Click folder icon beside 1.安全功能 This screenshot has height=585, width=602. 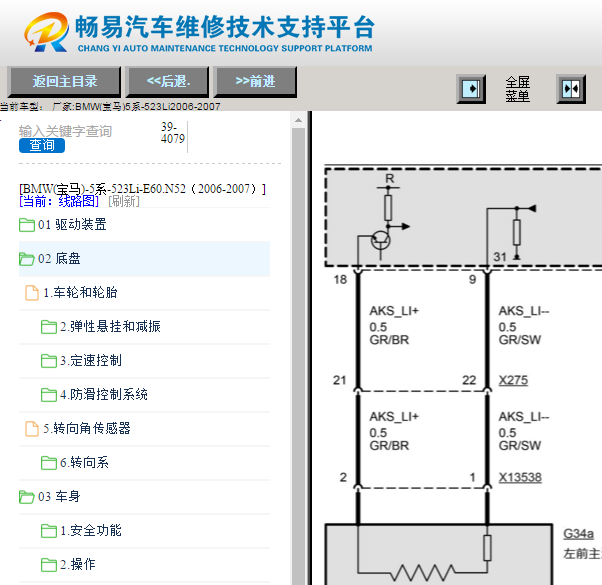[x=49, y=531]
